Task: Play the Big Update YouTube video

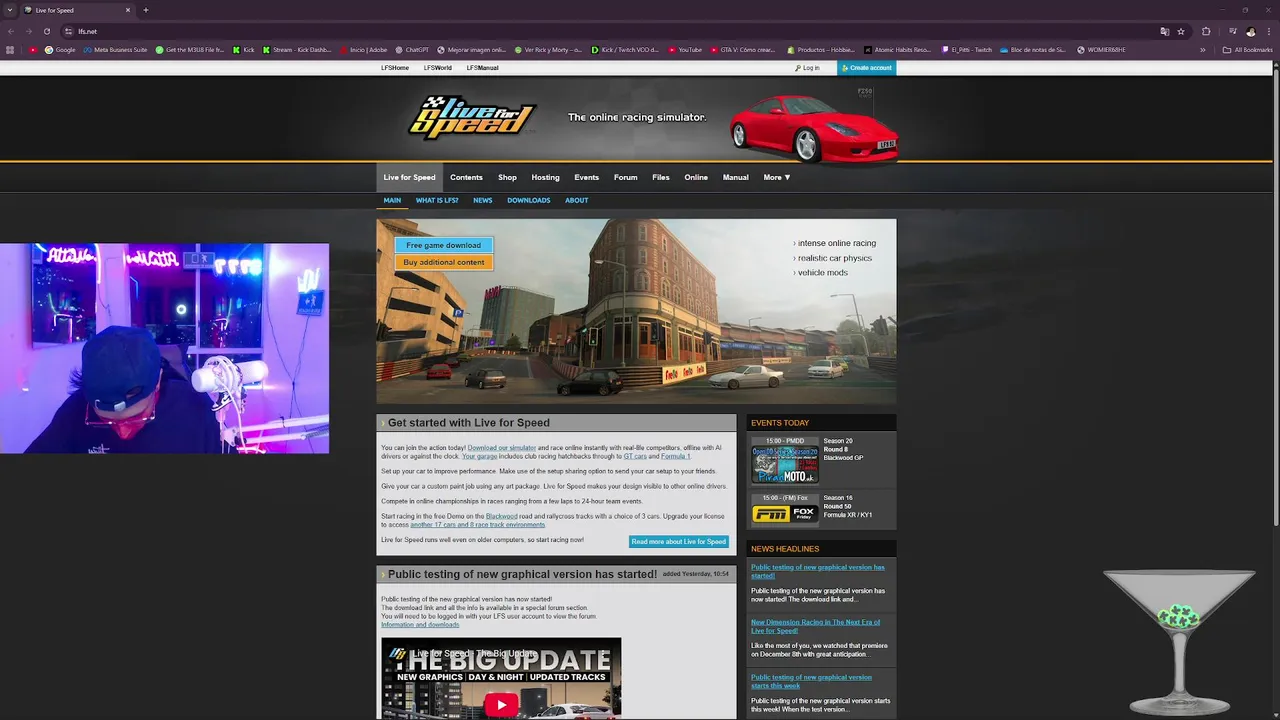Action: coord(501,705)
